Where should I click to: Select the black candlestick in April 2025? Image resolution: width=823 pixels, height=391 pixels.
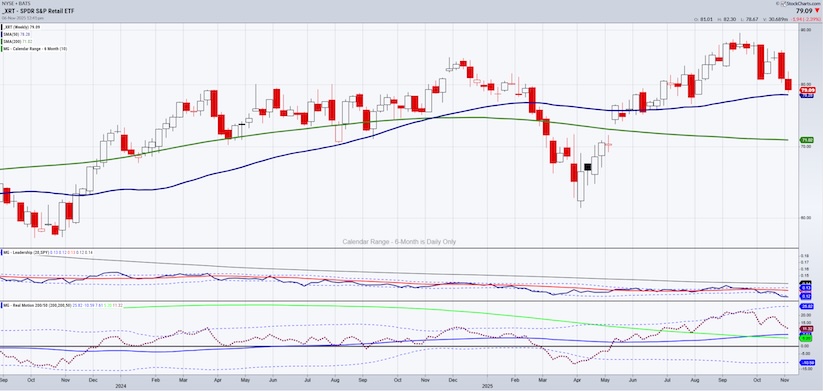click(x=588, y=167)
